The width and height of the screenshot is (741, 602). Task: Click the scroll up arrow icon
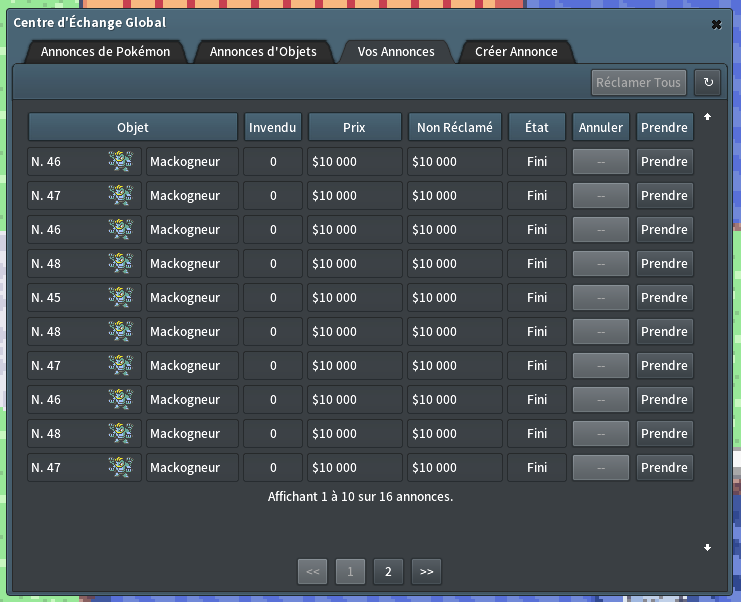(x=708, y=117)
